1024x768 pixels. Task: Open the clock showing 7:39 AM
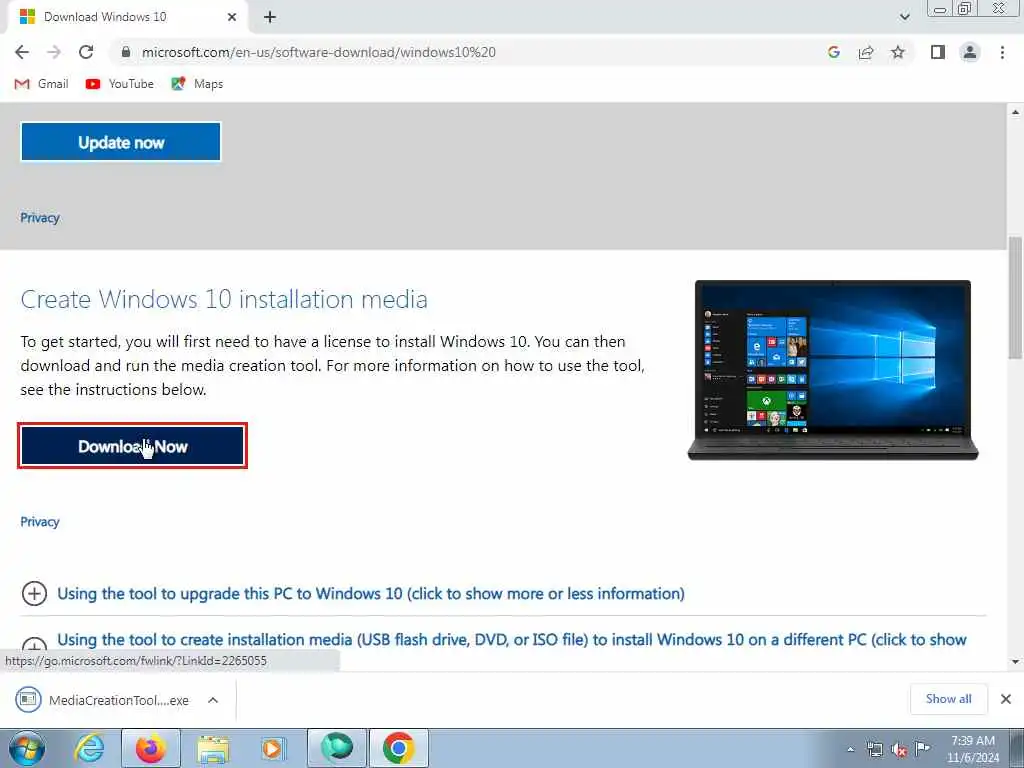pos(973,749)
